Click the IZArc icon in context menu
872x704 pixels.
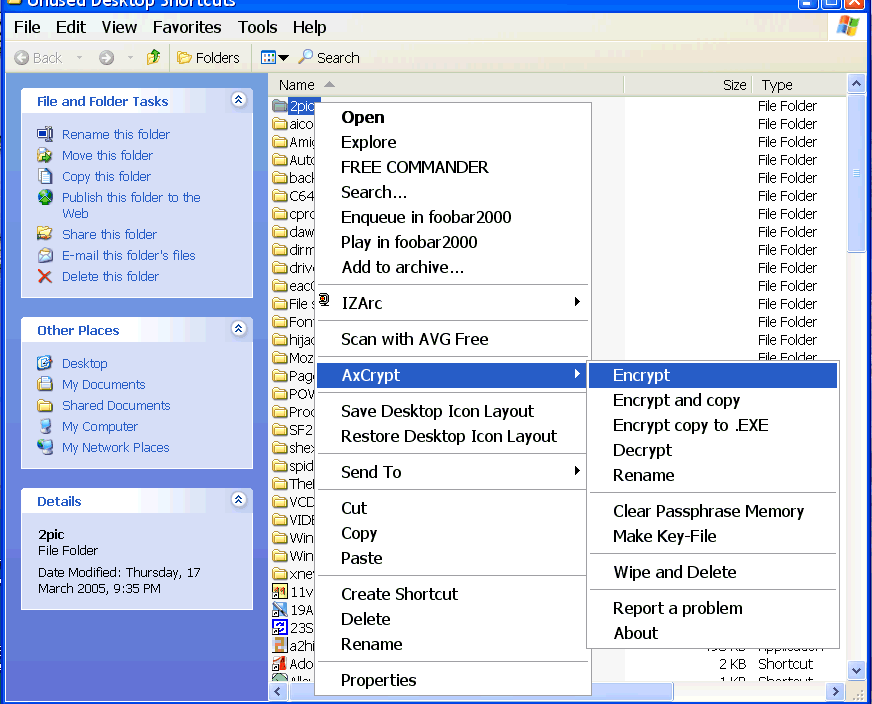(x=324, y=301)
